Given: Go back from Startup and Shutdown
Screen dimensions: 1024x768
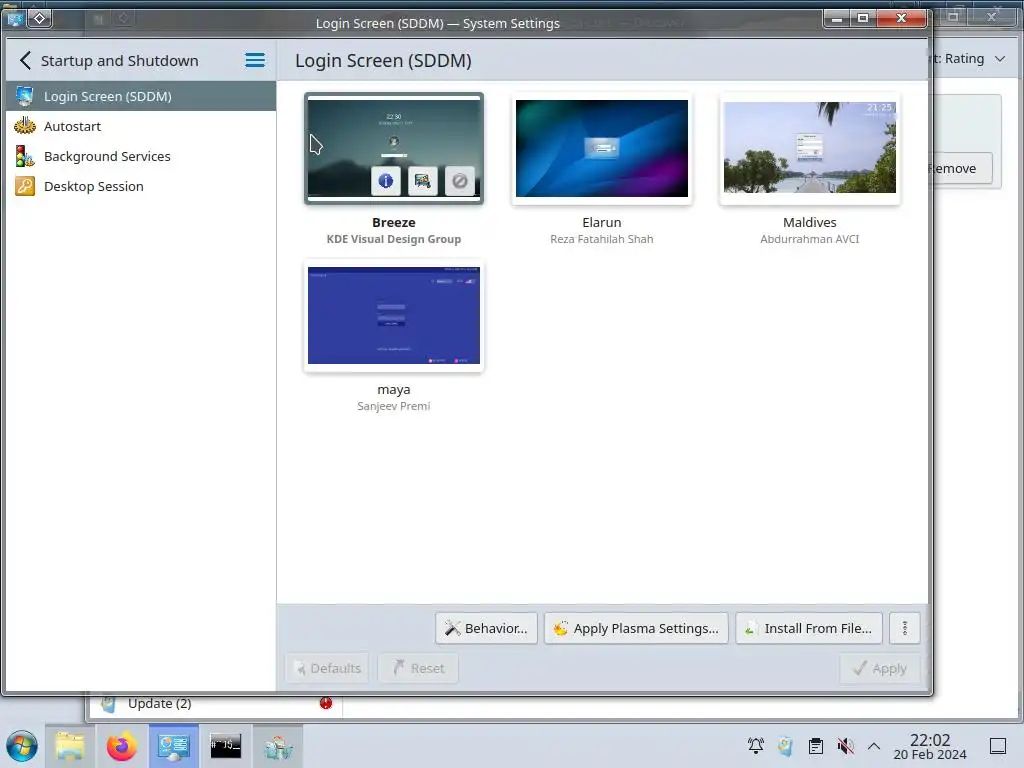Looking at the screenshot, I should click(x=25, y=61).
